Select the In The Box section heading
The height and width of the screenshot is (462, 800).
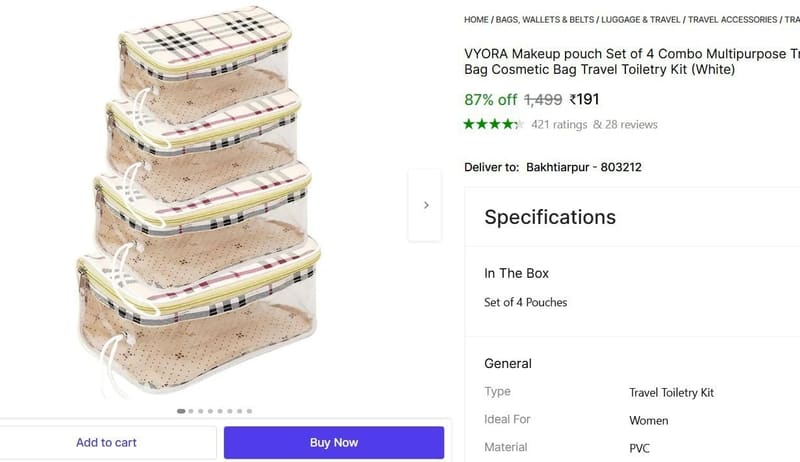tap(516, 273)
